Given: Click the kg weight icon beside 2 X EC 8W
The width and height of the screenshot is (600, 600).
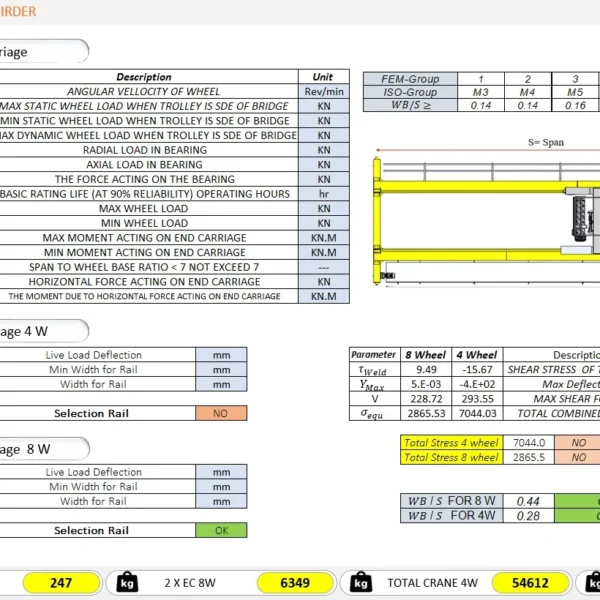Looking at the screenshot, I should tap(127, 582).
